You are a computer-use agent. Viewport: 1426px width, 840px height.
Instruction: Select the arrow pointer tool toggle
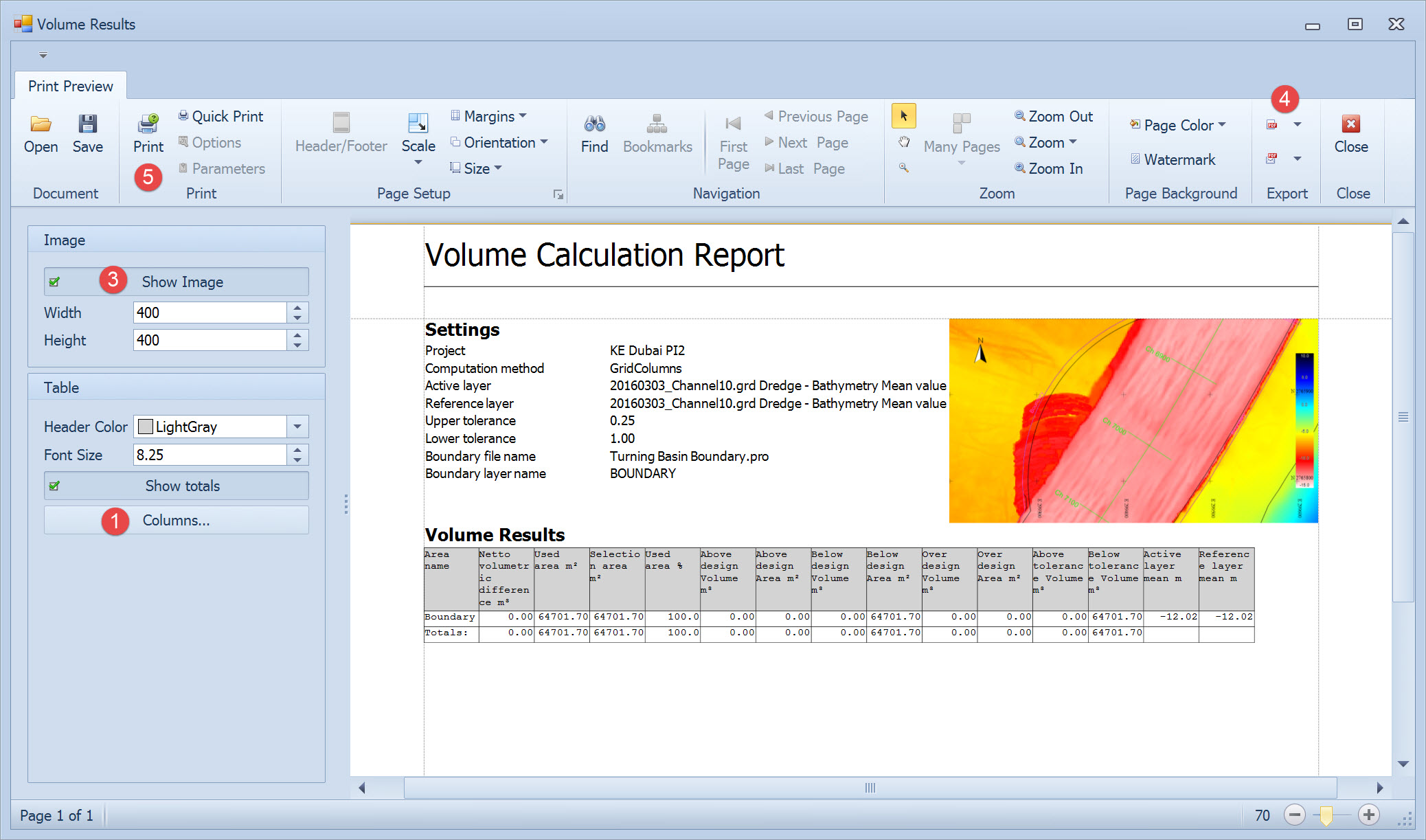(x=904, y=116)
